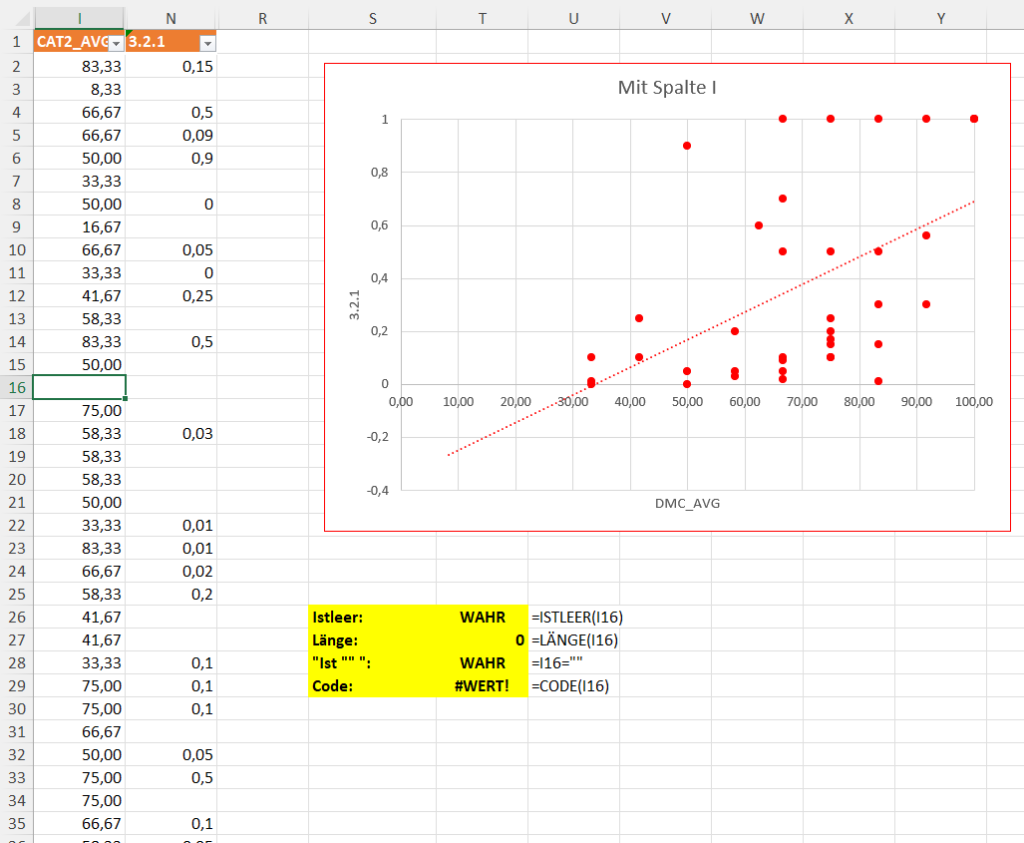
Task: Open the CAT2_AVG column filter dropdown
Action: pyautogui.click(x=116, y=44)
